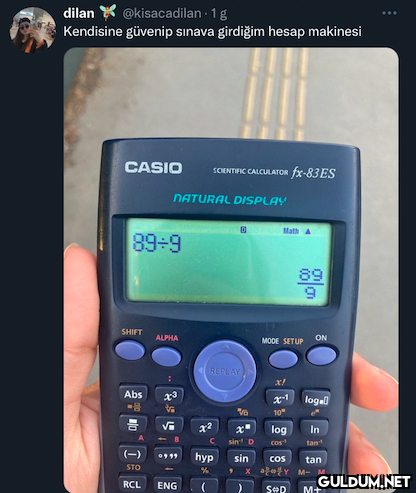Screen dimensions: 416x493
Task: Open the dilan display name link
Action: (x=79, y=13)
